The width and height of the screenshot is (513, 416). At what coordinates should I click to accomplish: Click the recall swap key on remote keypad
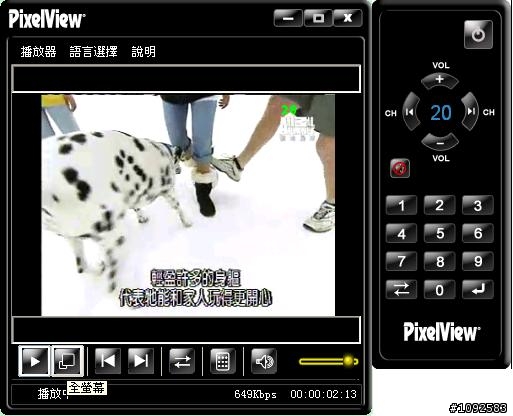tap(401, 289)
